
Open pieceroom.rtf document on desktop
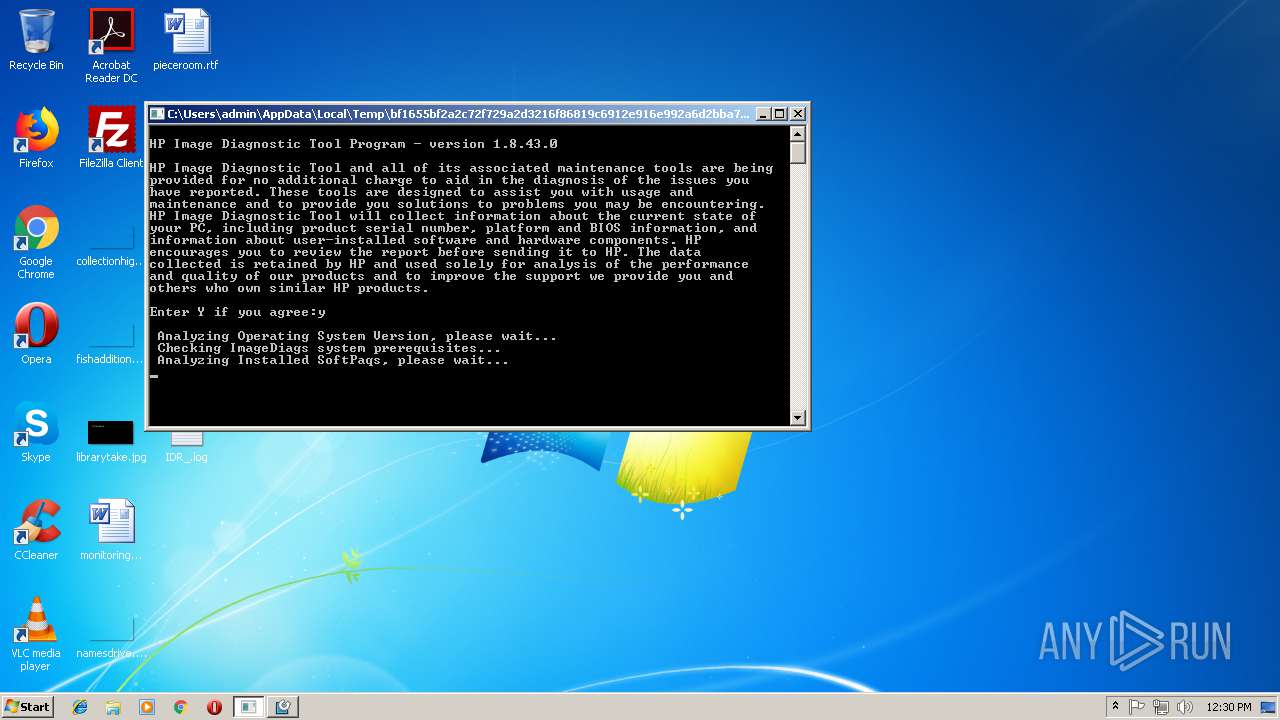[186, 40]
